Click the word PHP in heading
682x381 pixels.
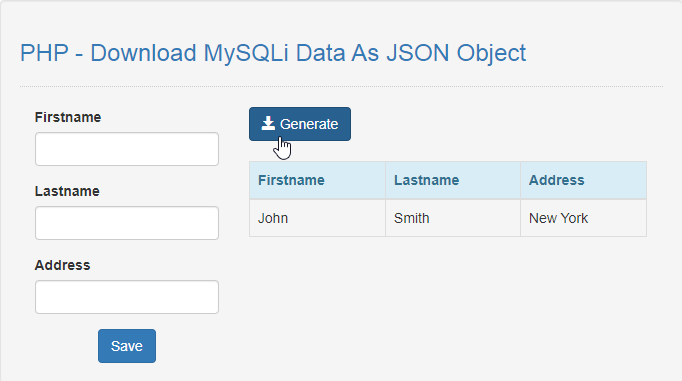point(44,53)
